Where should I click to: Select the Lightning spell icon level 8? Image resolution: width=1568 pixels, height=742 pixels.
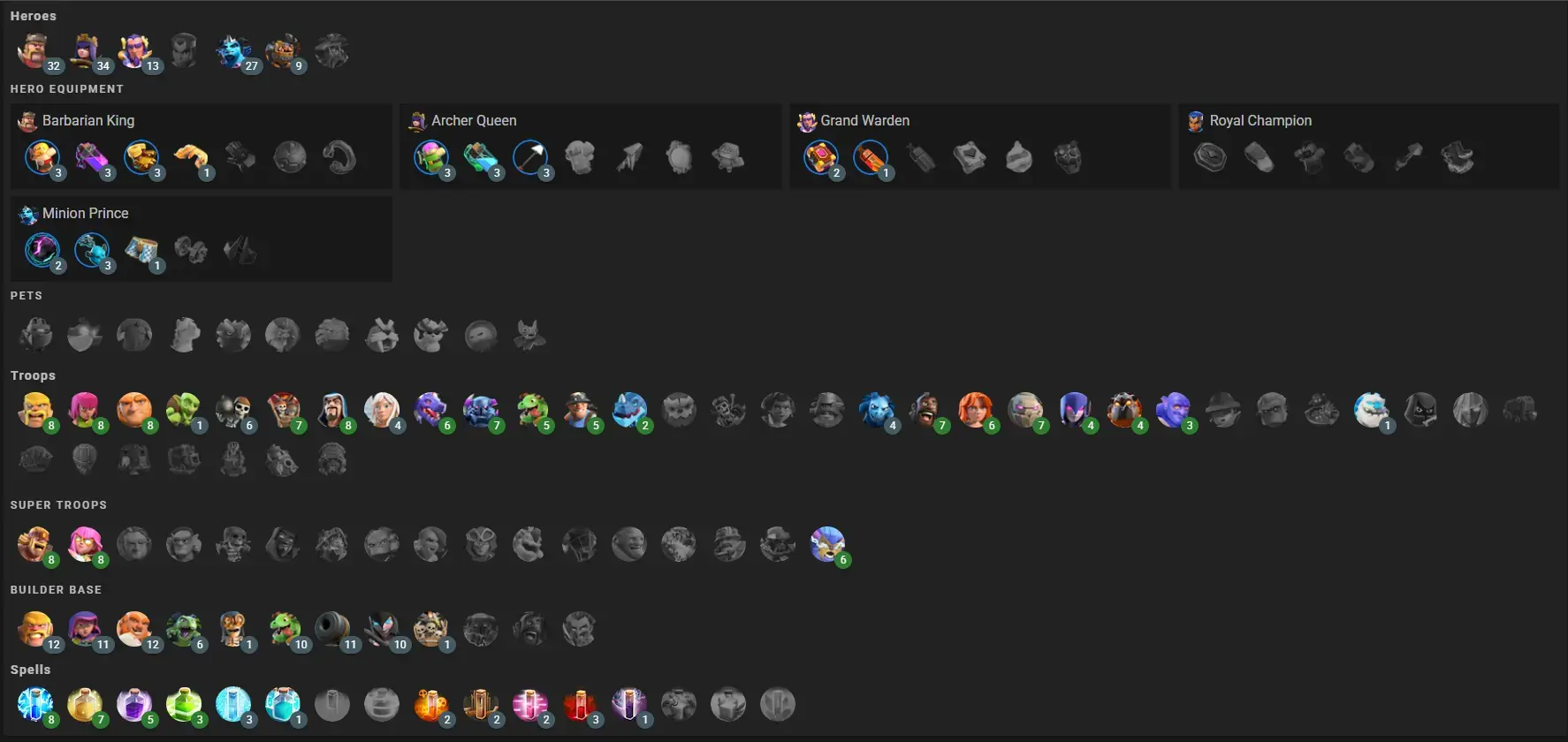click(35, 705)
